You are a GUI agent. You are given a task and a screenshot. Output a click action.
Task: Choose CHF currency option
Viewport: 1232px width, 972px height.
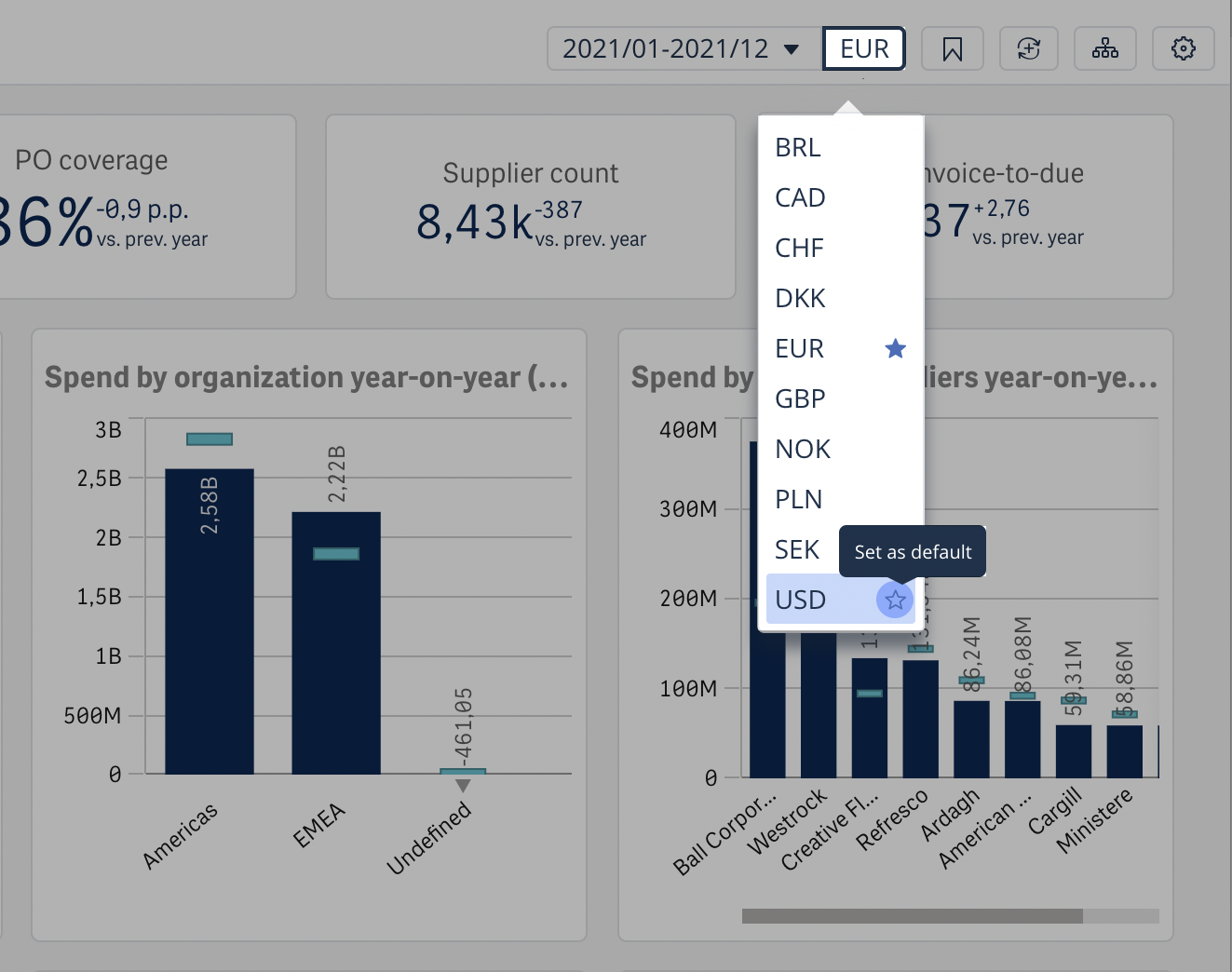click(799, 248)
